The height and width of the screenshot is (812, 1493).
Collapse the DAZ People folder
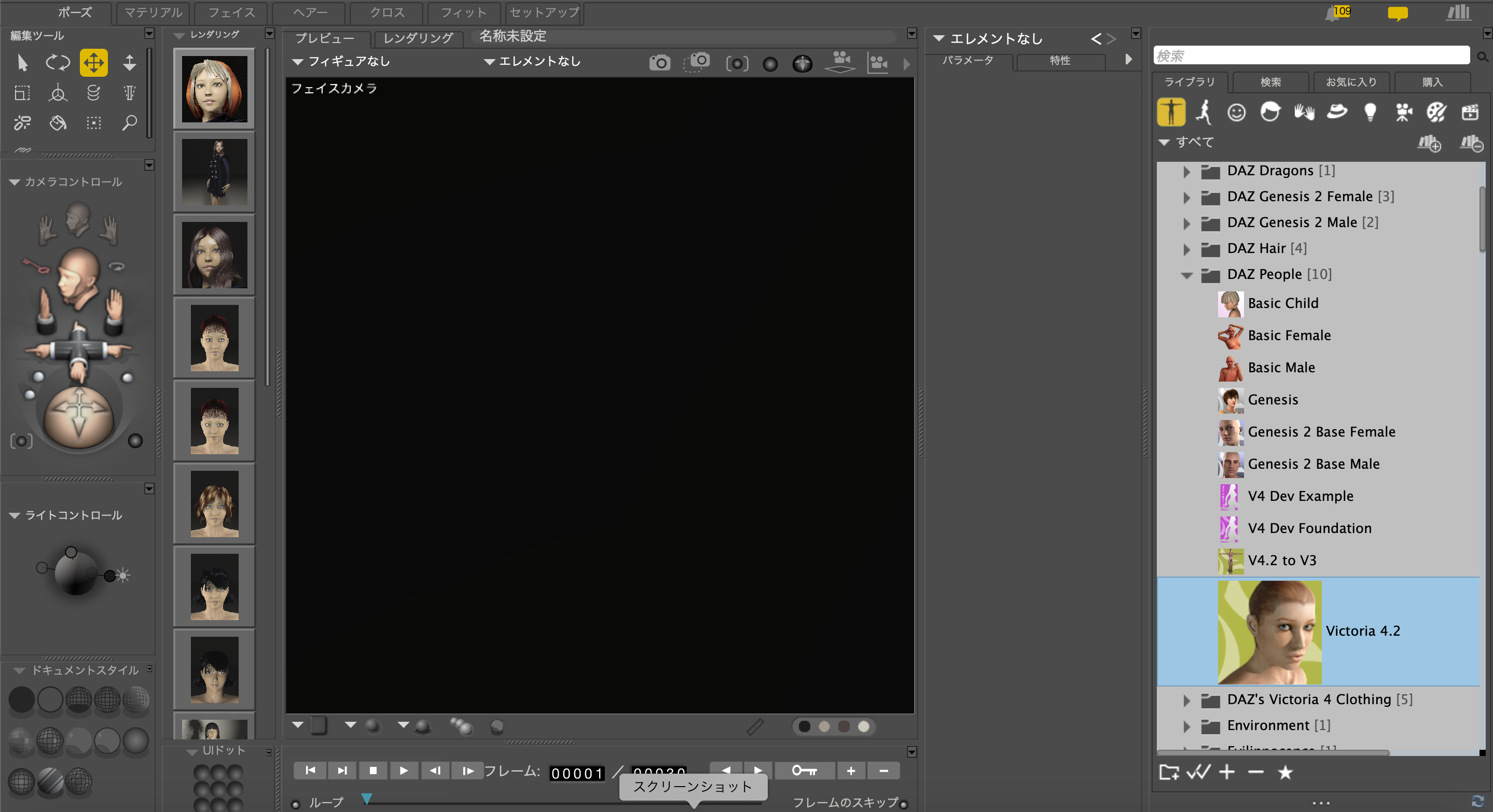[1186, 275]
